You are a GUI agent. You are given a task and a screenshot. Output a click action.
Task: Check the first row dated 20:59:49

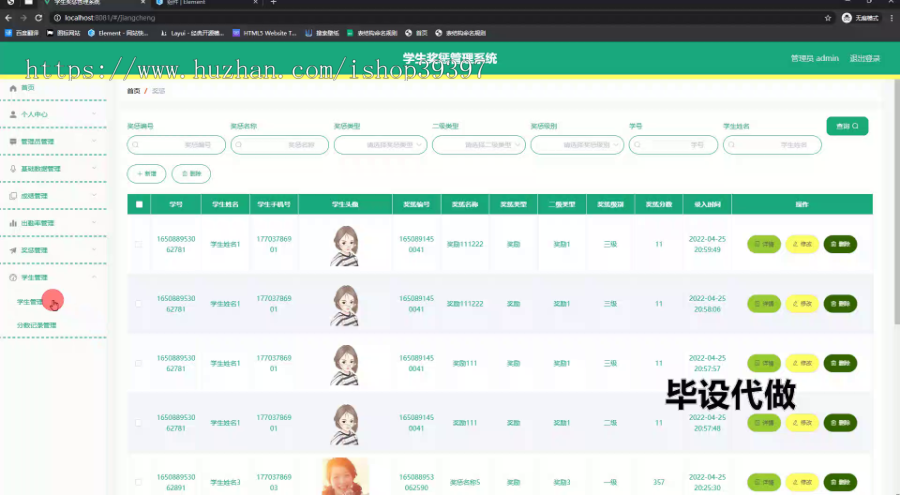pyautogui.click(x=138, y=244)
